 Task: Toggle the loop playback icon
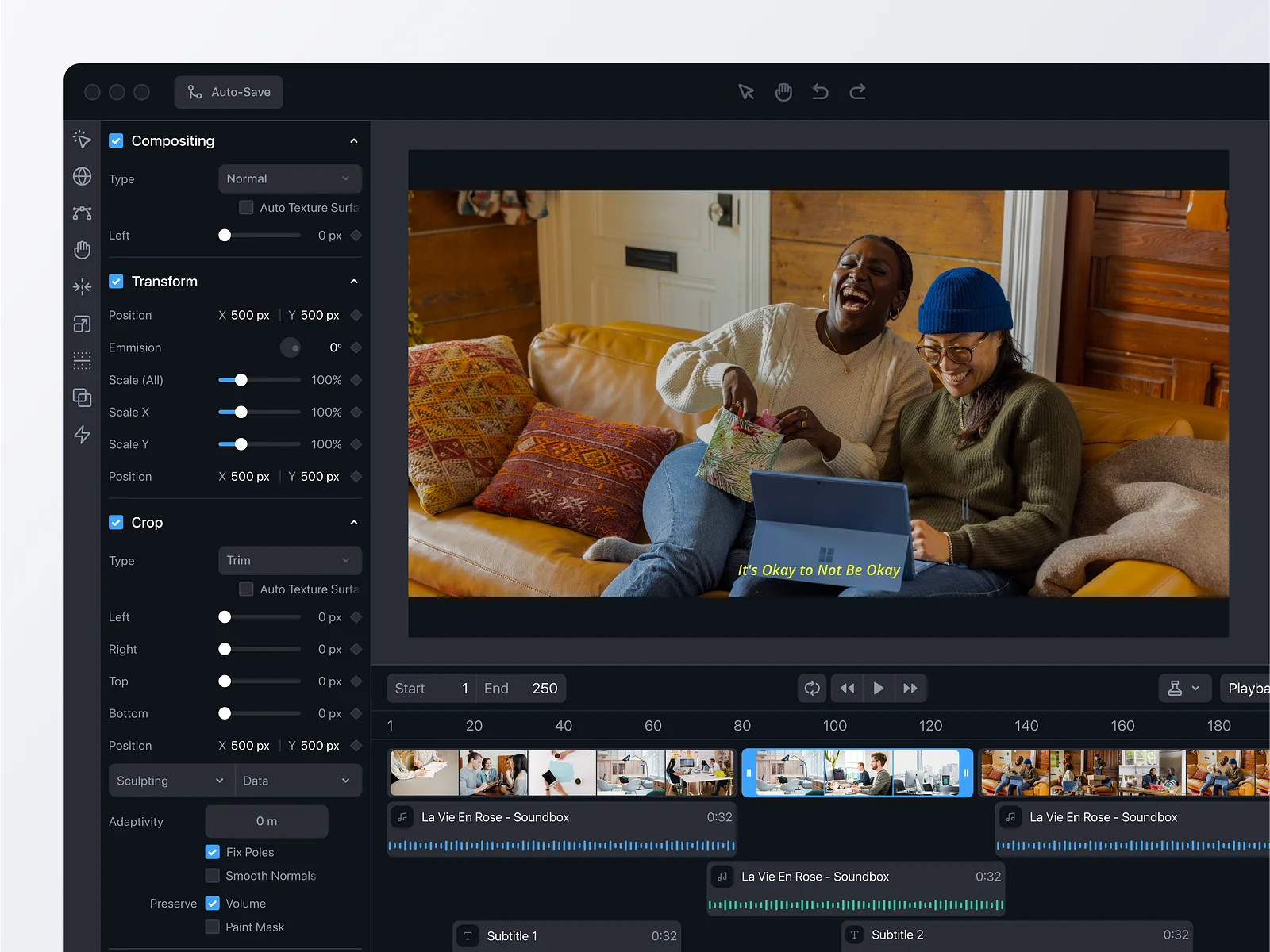[x=812, y=688]
